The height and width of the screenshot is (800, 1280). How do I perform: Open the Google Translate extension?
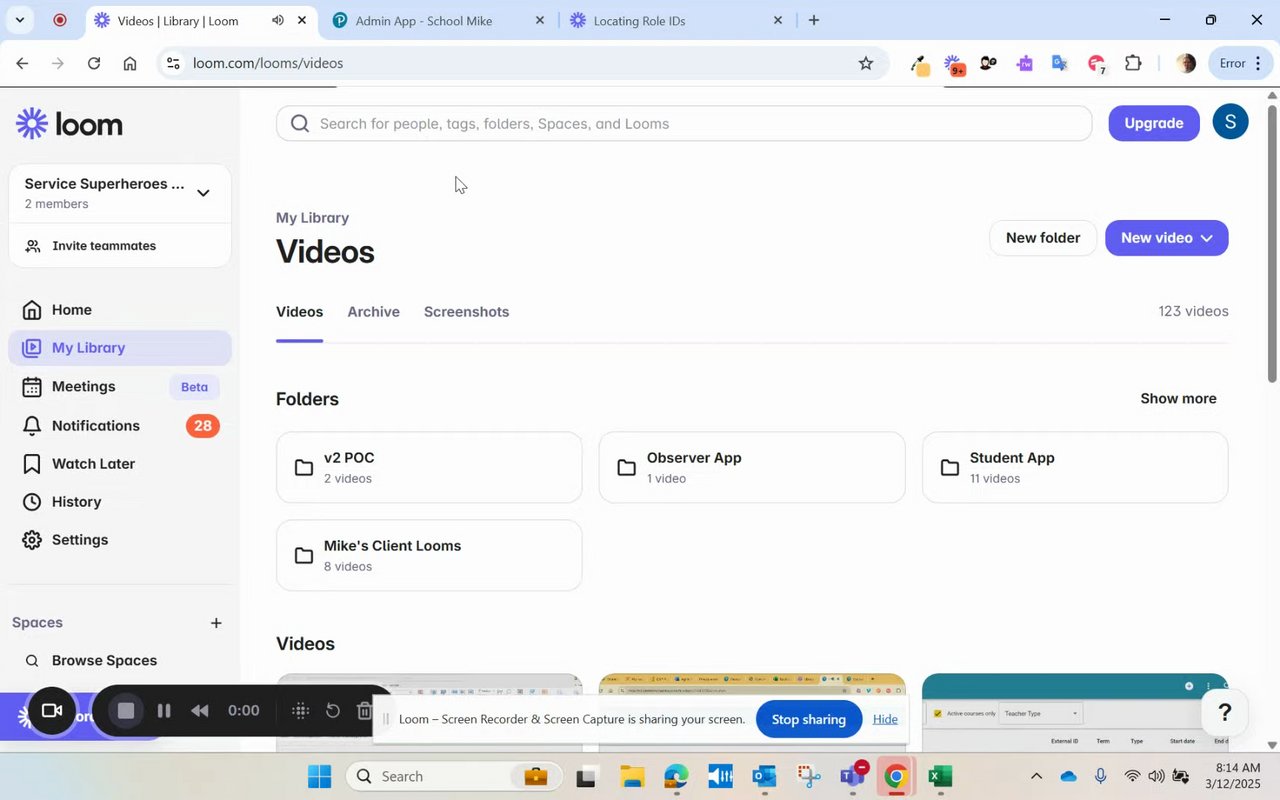pos(1060,63)
